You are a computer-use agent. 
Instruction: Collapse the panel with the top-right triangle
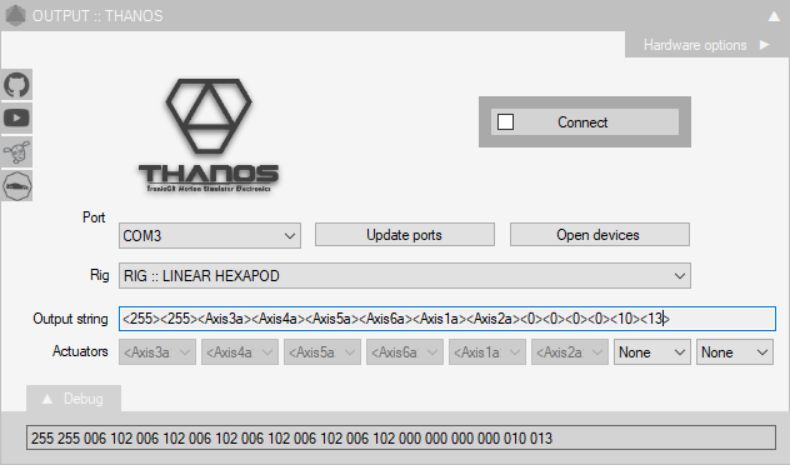[x=774, y=17]
